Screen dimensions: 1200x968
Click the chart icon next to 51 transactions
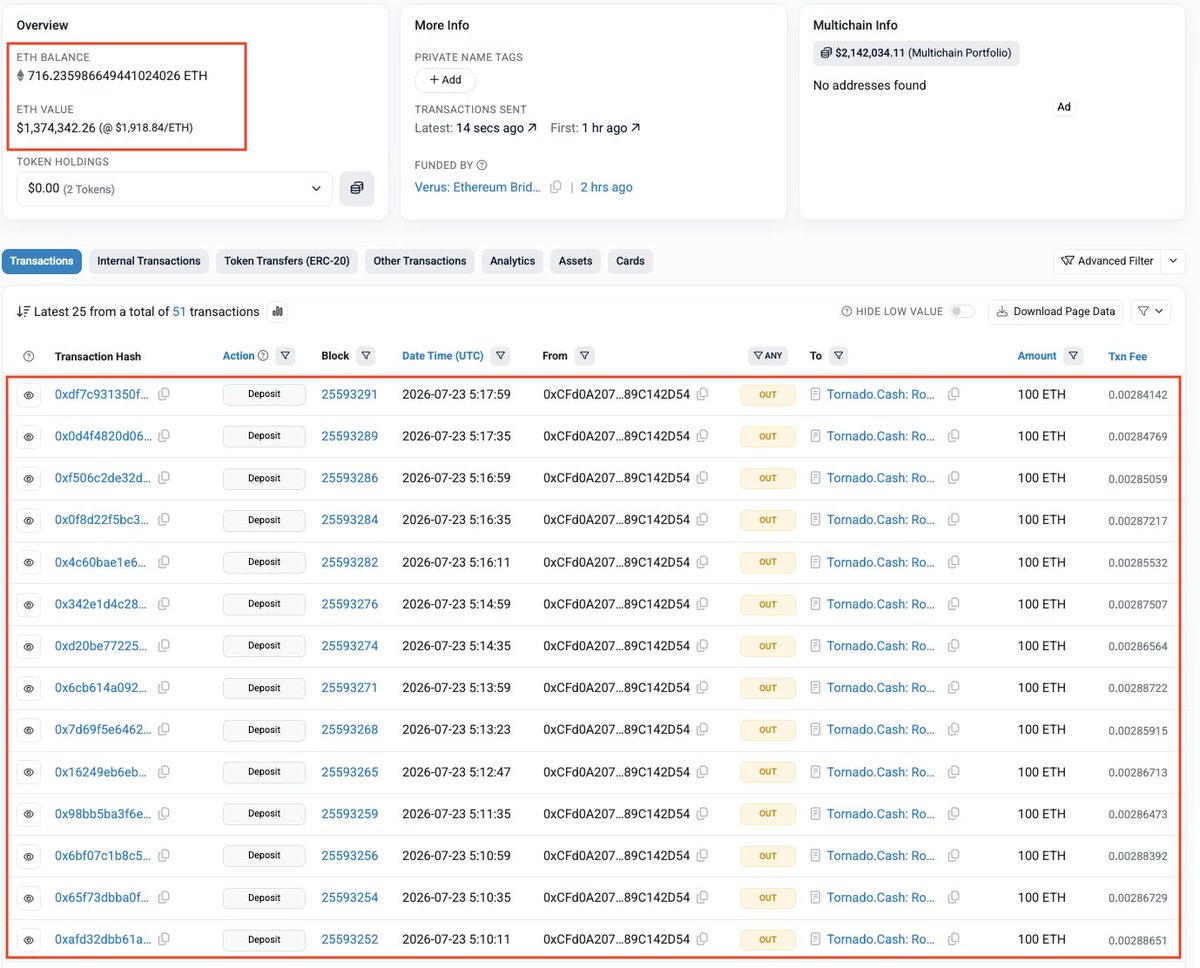coord(278,312)
